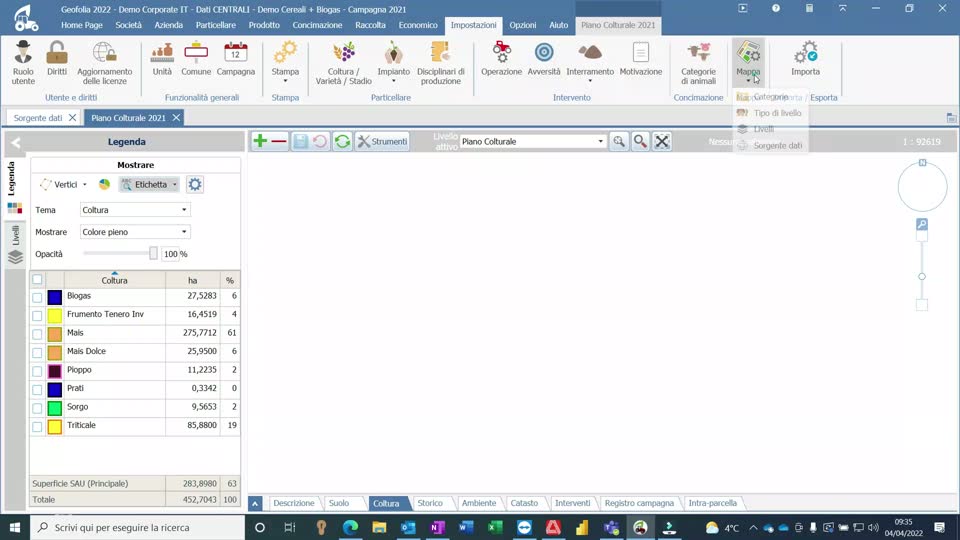Click the Opacità percentage input field
This screenshot has height=540, width=960.
[170, 253]
